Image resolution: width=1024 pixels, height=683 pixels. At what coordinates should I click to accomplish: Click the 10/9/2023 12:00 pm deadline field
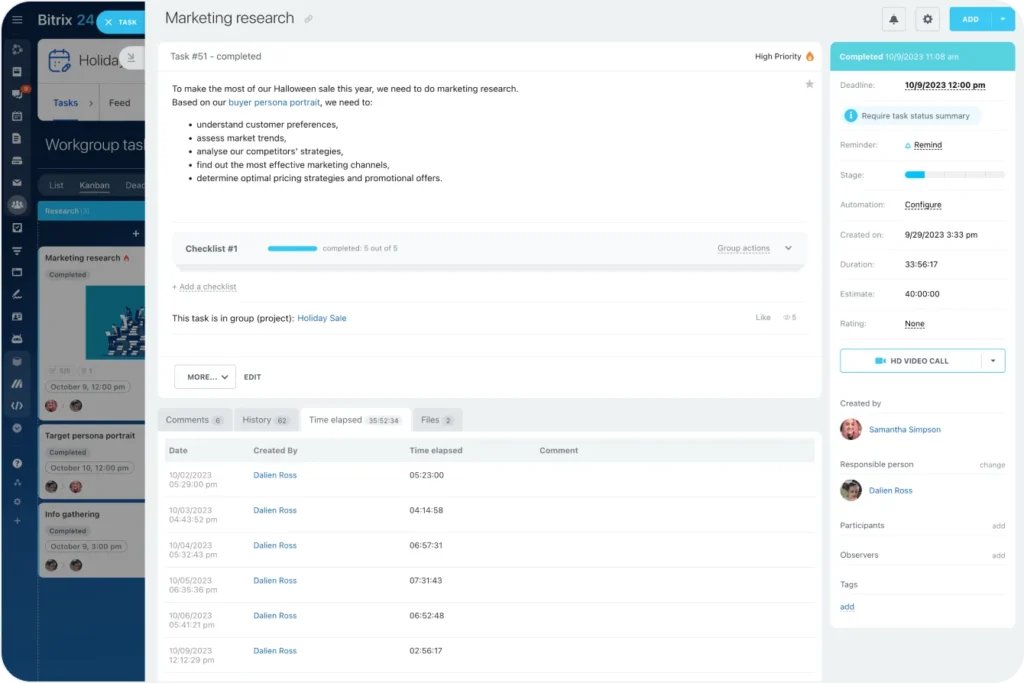pyautogui.click(x=946, y=86)
